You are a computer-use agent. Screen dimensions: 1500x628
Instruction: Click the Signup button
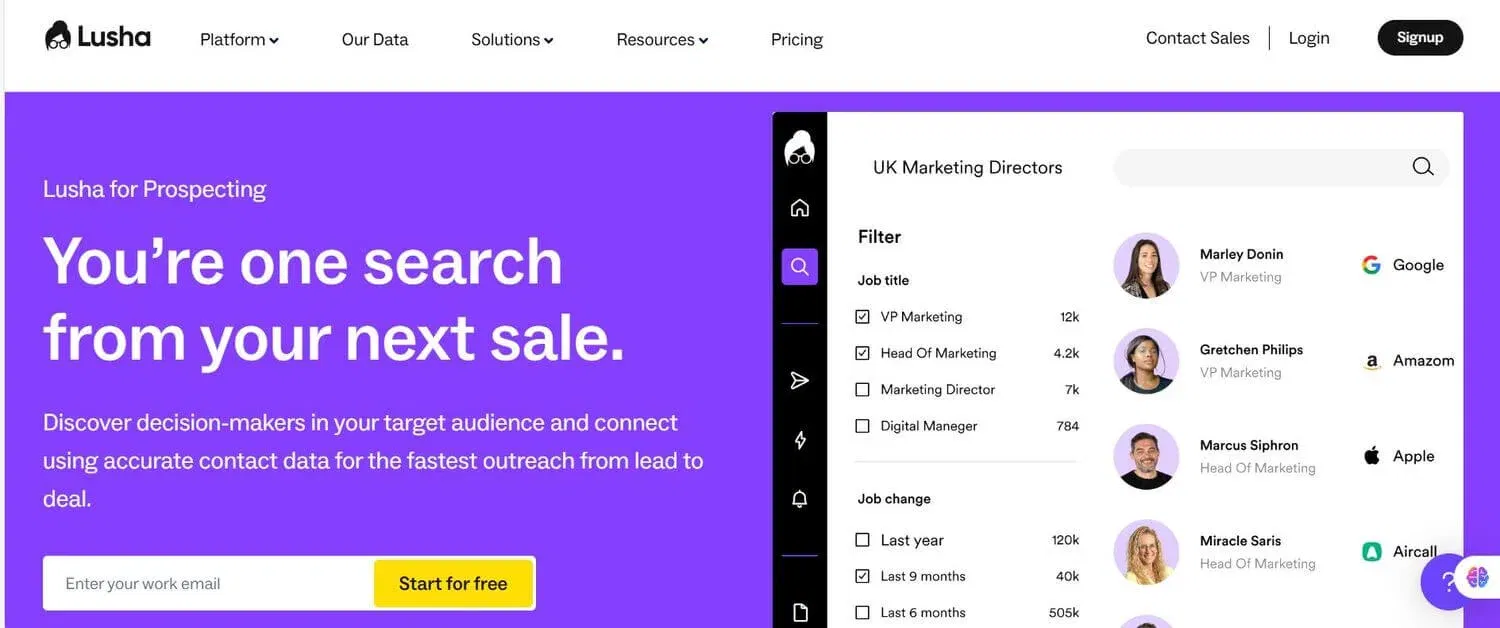click(1420, 38)
